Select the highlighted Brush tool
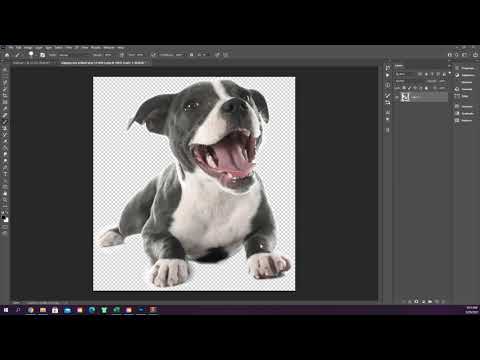Viewport: 480px width, 360px height. click(x=5, y=122)
